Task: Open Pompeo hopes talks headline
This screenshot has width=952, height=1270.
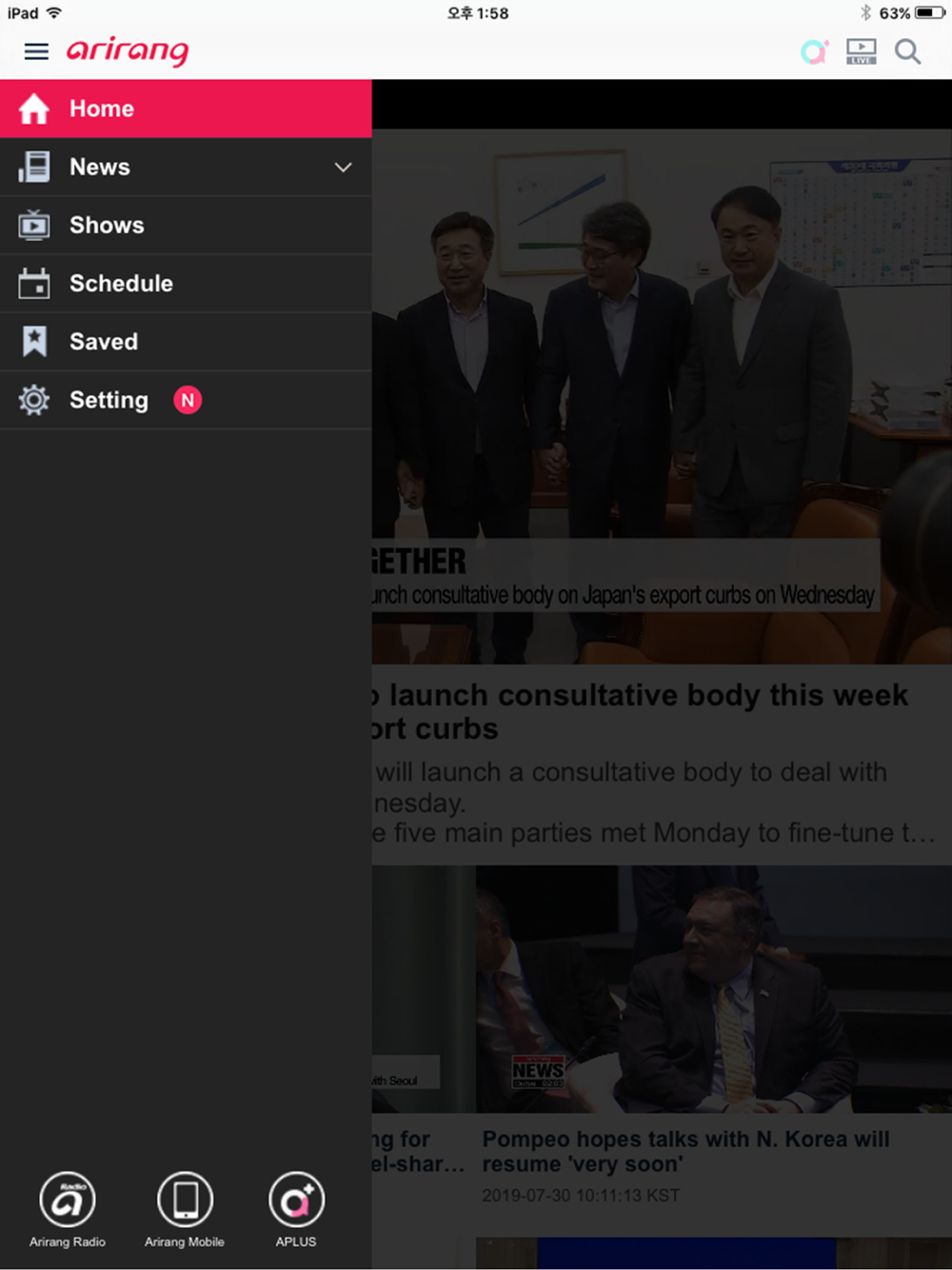Action: click(x=685, y=1151)
